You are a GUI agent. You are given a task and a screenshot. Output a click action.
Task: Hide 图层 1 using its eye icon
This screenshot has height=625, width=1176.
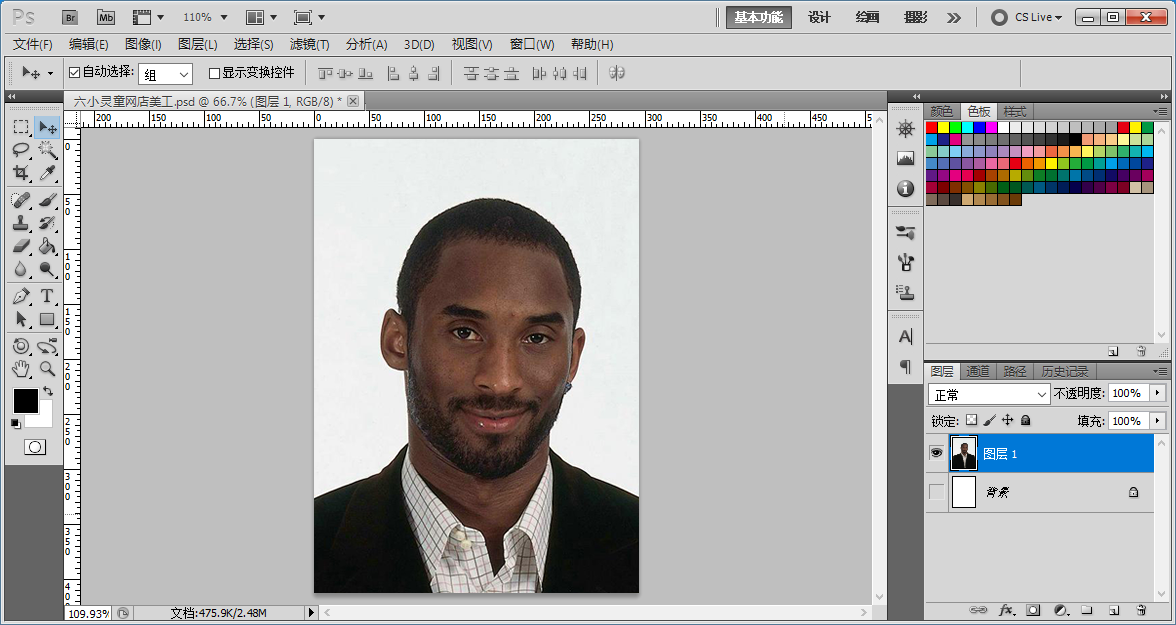click(x=936, y=453)
